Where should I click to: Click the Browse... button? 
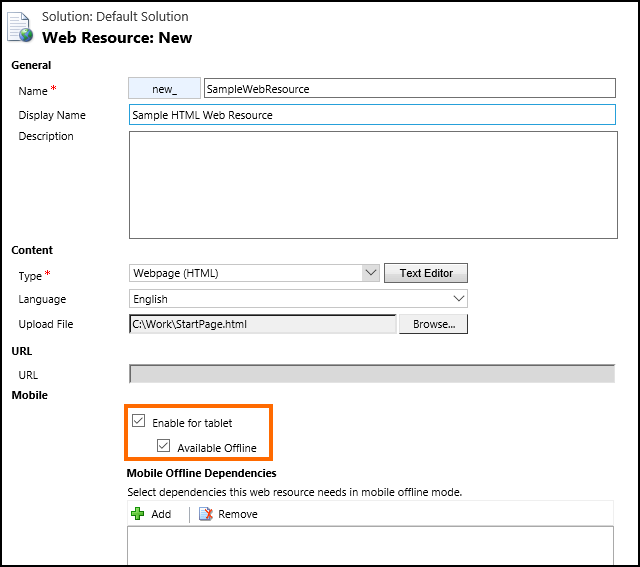[433, 324]
